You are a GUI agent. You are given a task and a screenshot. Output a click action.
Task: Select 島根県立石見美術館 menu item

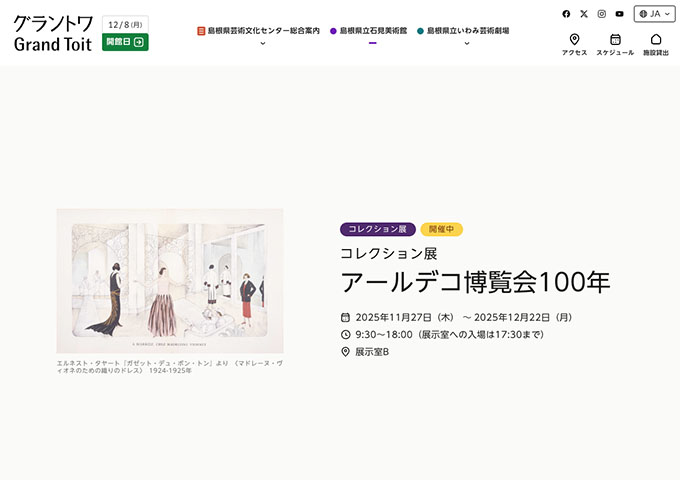[x=369, y=31]
